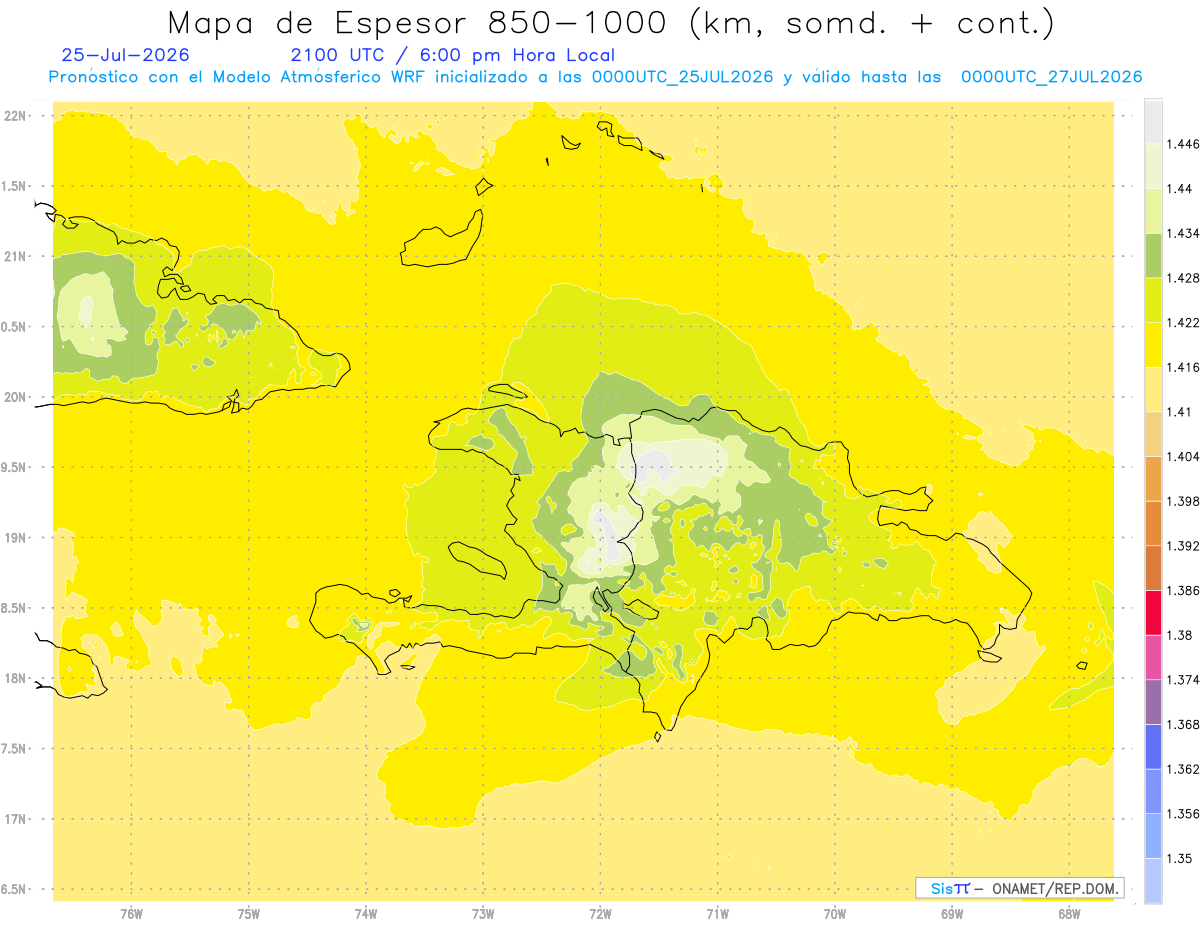Click the 73W longitude axis label

(x=483, y=913)
